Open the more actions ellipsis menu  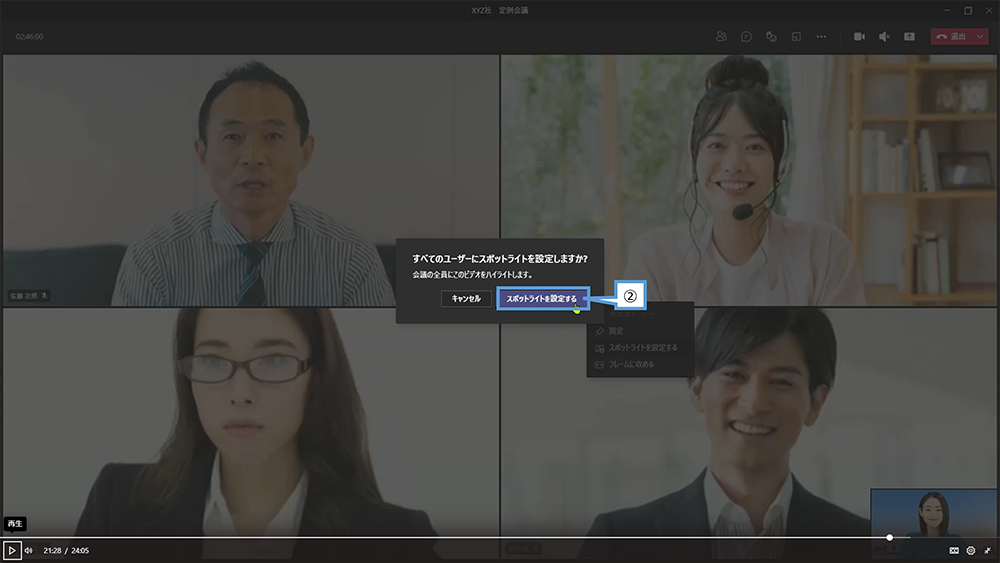click(821, 36)
